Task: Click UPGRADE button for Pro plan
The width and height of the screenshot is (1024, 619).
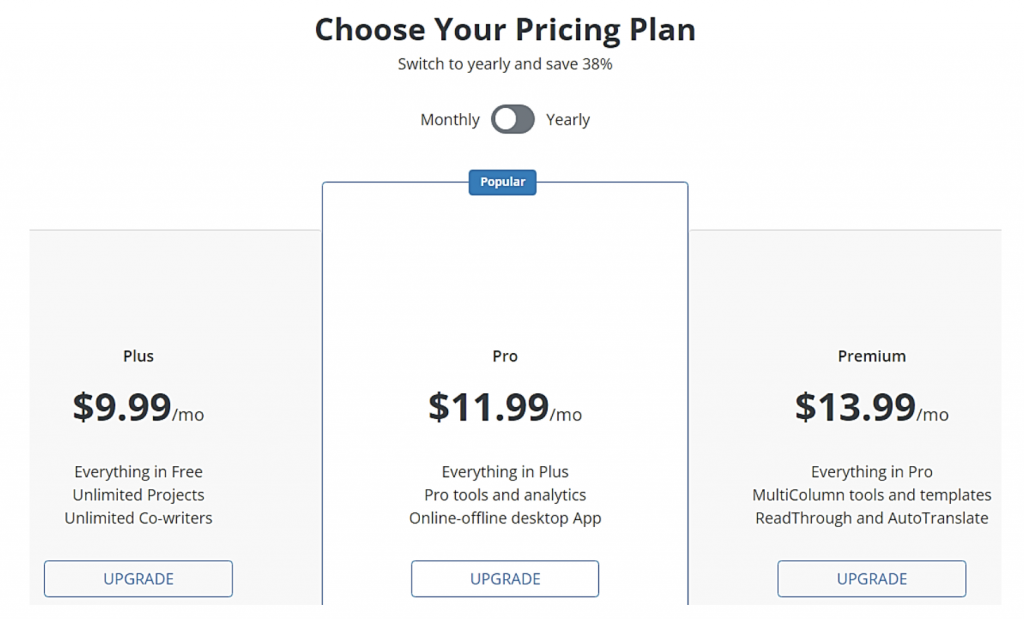Action: pyautogui.click(x=505, y=579)
